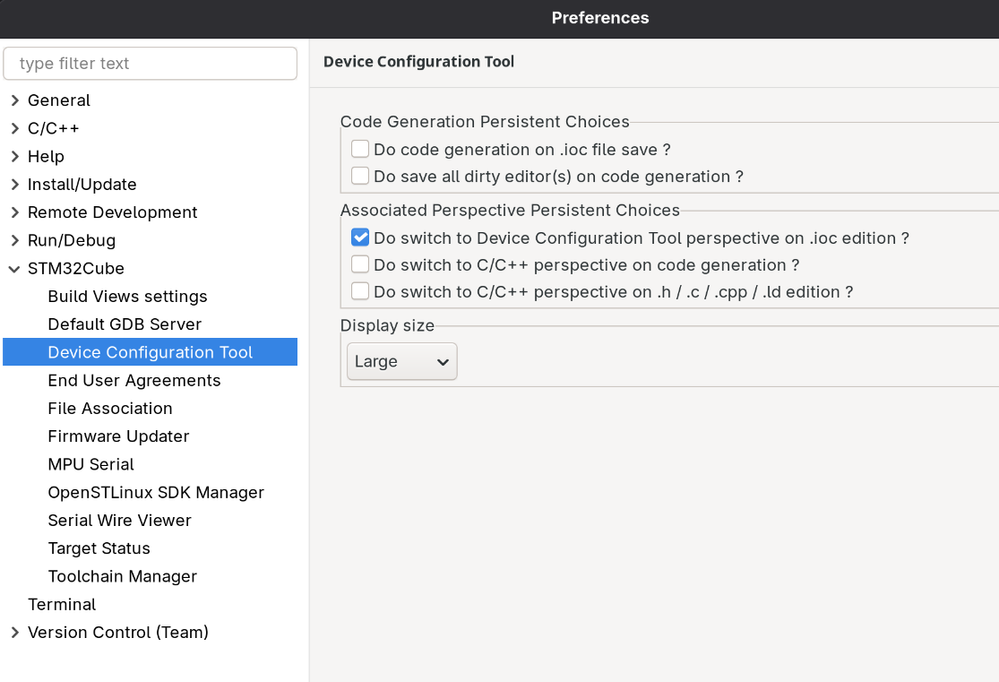The height and width of the screenshot is (682, 999).
Task: Select the Version Control (Team) label
Action: click(x=119, y=632)
